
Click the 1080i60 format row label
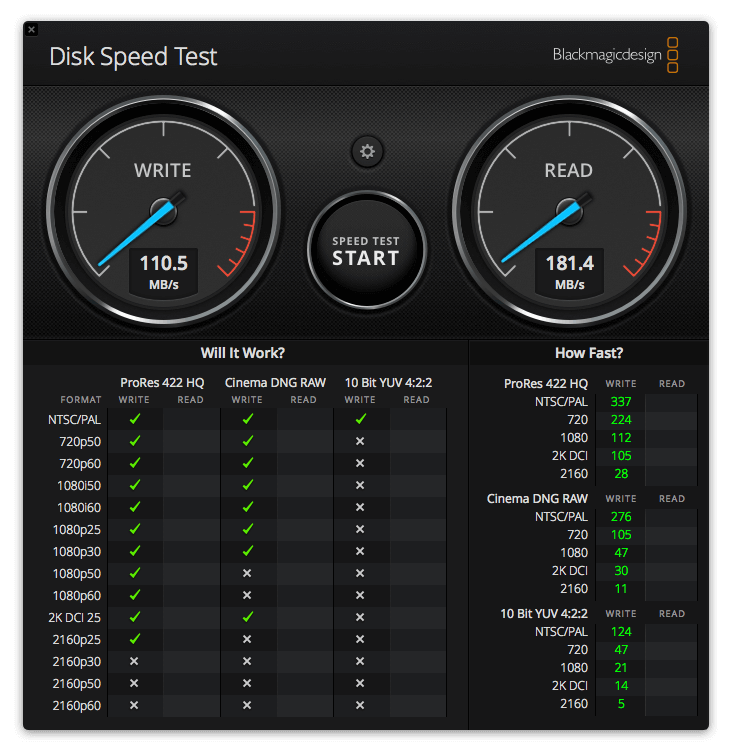(x=79, y=508)
